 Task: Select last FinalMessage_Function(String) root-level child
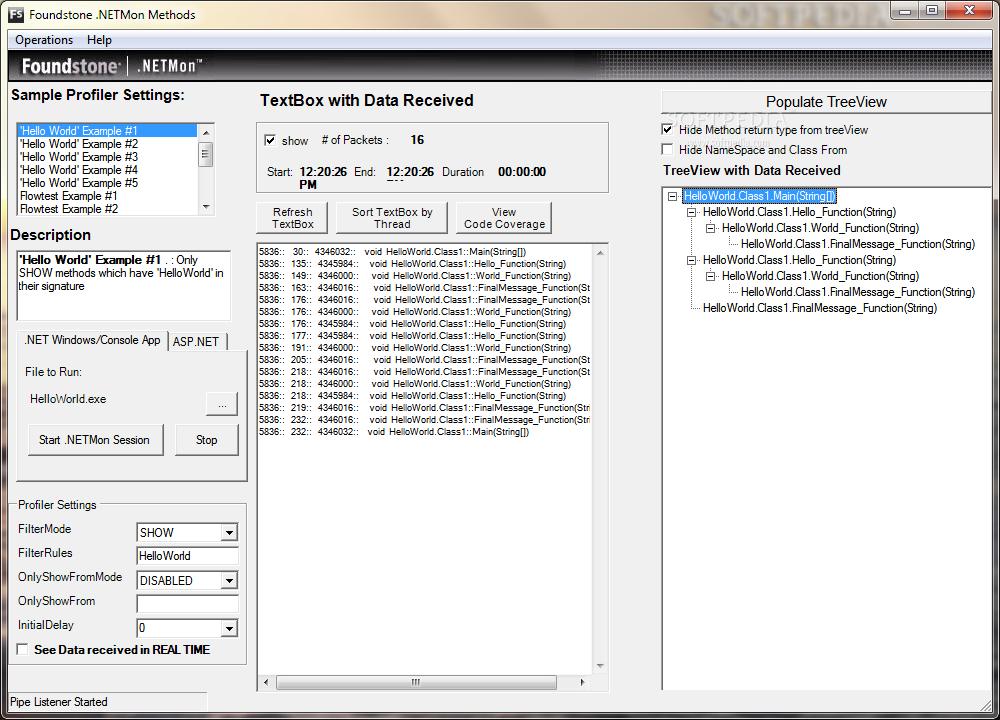pyautogui.click(x=820, y=308)
